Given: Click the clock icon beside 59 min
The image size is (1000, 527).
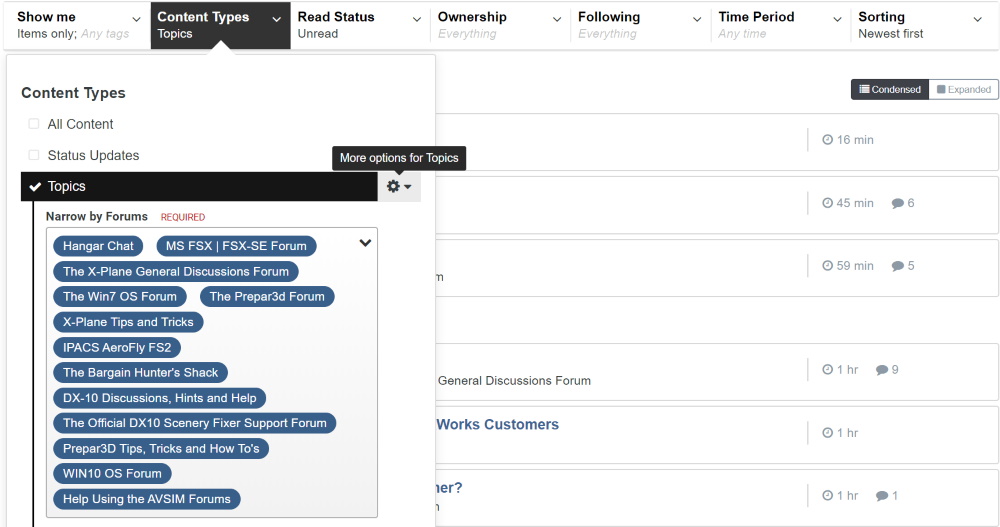Looking at the screenshot, I should click(x=827, y=265).
